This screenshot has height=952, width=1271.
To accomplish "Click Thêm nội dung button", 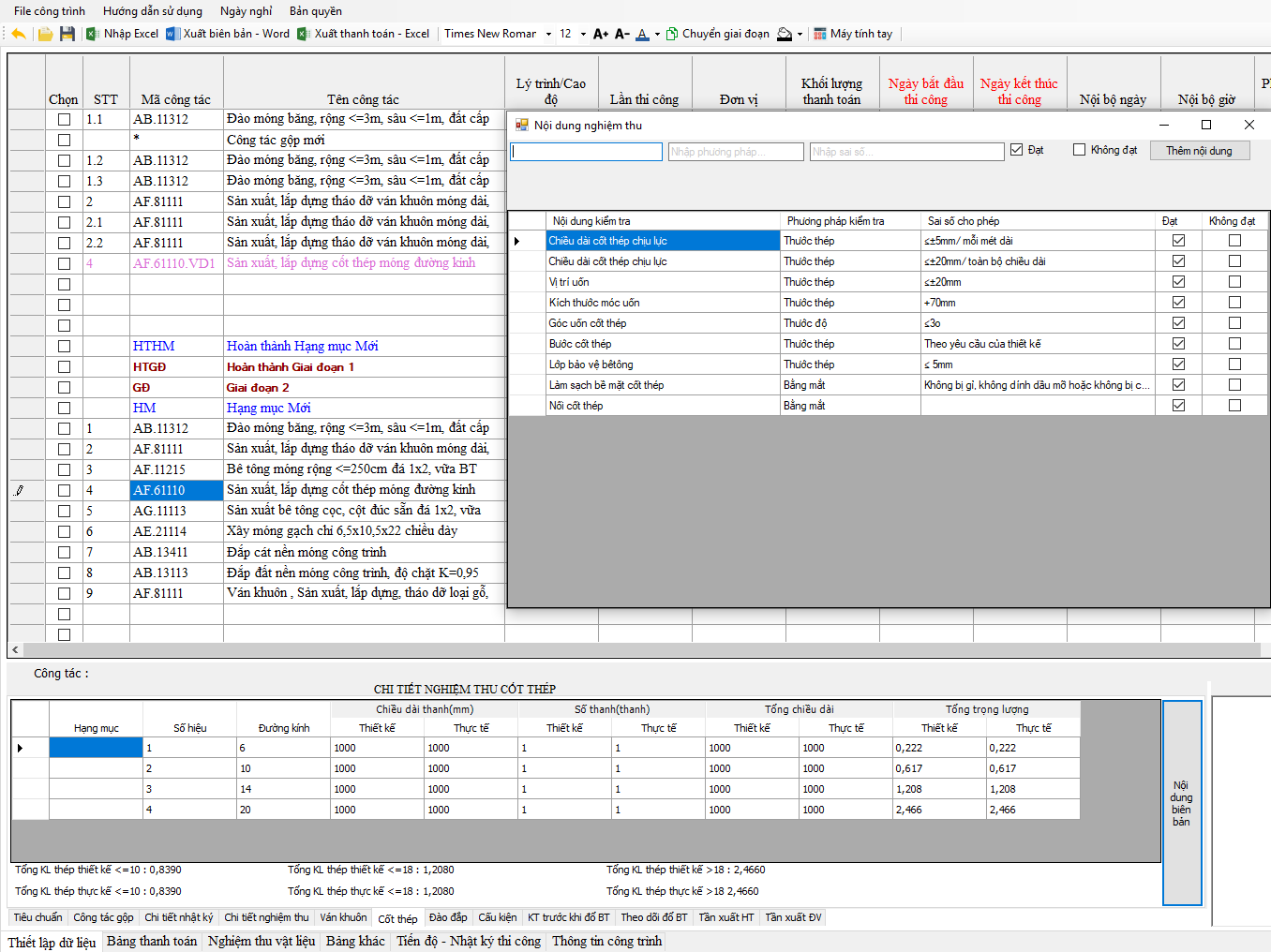I will [x=1200, y=150].
